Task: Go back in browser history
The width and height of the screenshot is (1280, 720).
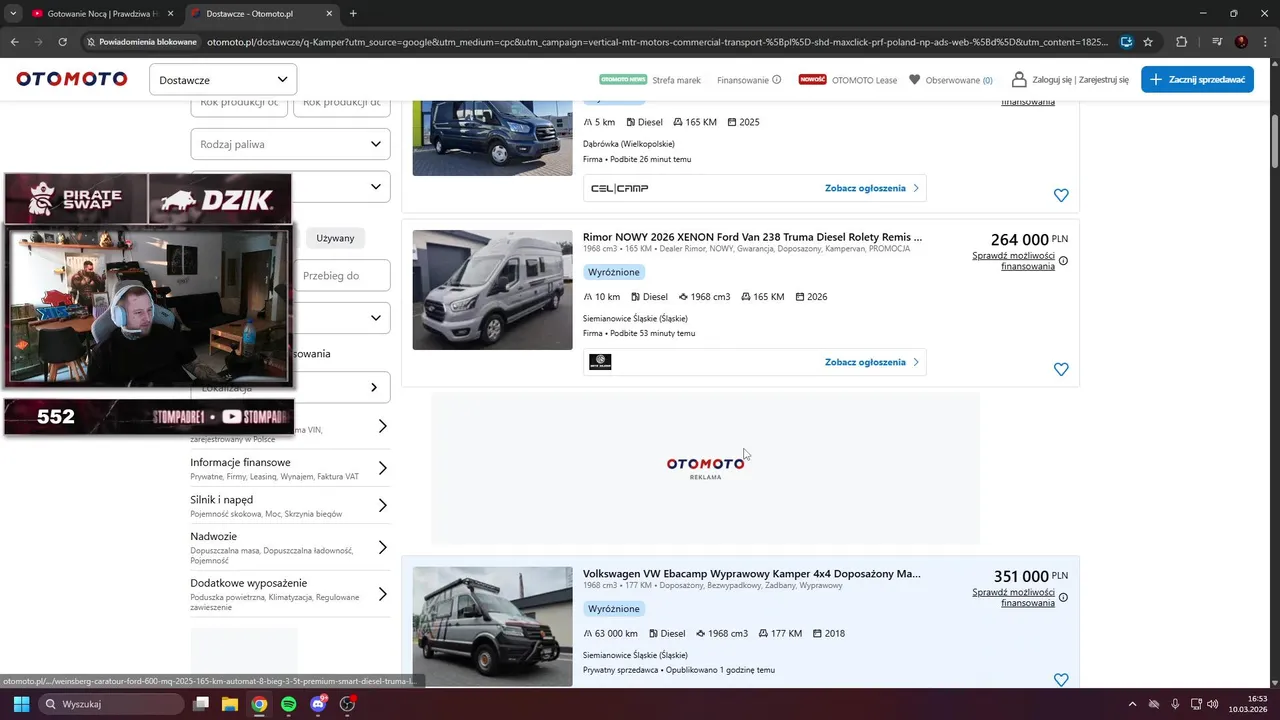Action: click(x=14, y=42)
